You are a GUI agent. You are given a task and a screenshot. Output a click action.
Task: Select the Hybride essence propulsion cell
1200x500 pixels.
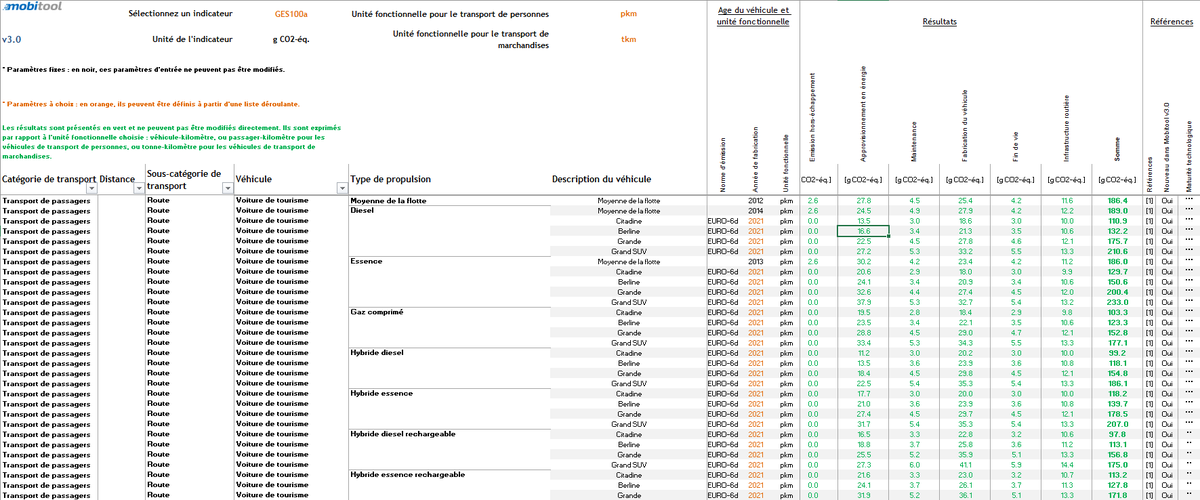click(x=380, y=393)
